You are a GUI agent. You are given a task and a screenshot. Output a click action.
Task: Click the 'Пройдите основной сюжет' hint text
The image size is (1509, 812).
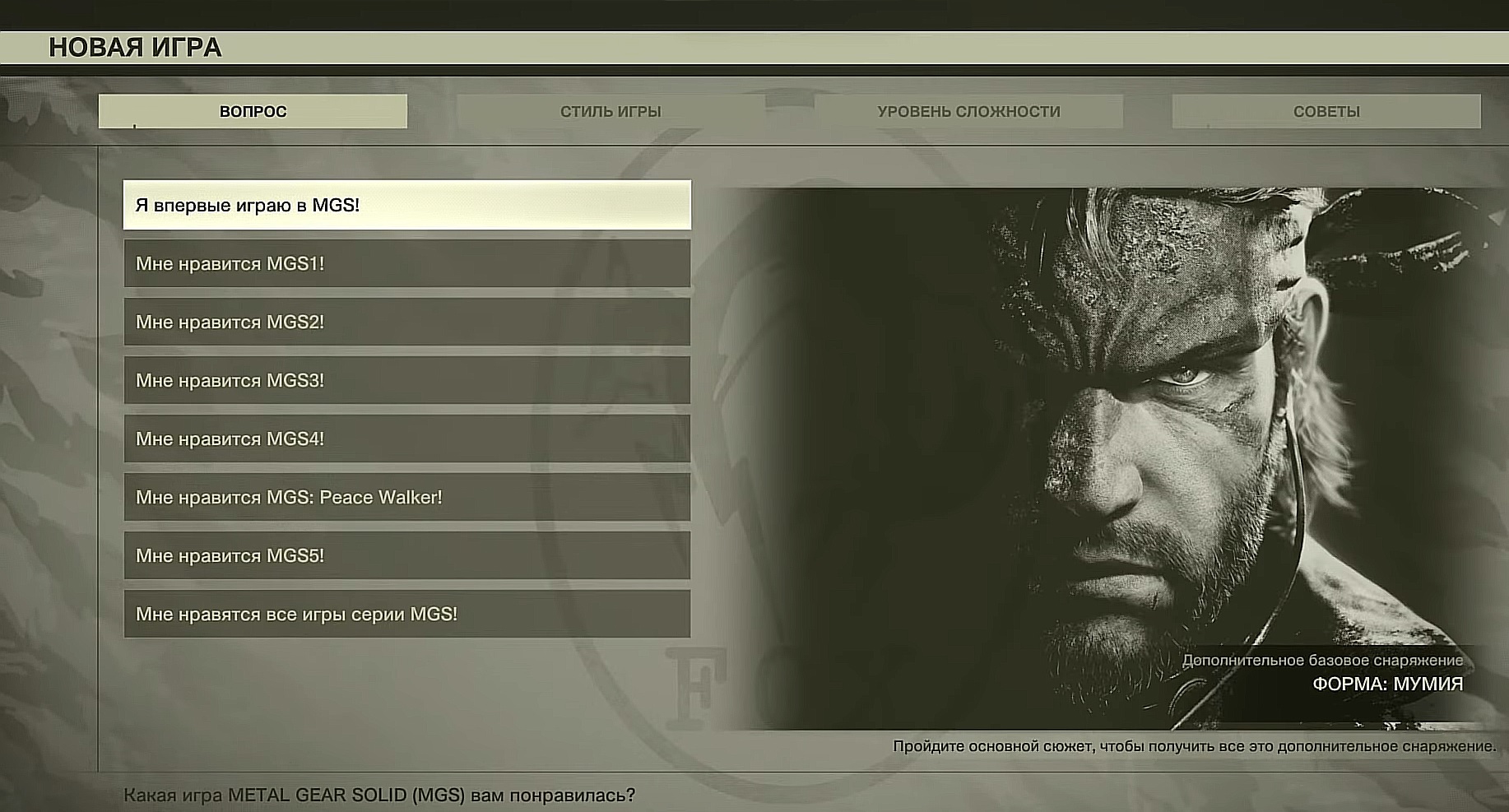(1194, 746)
